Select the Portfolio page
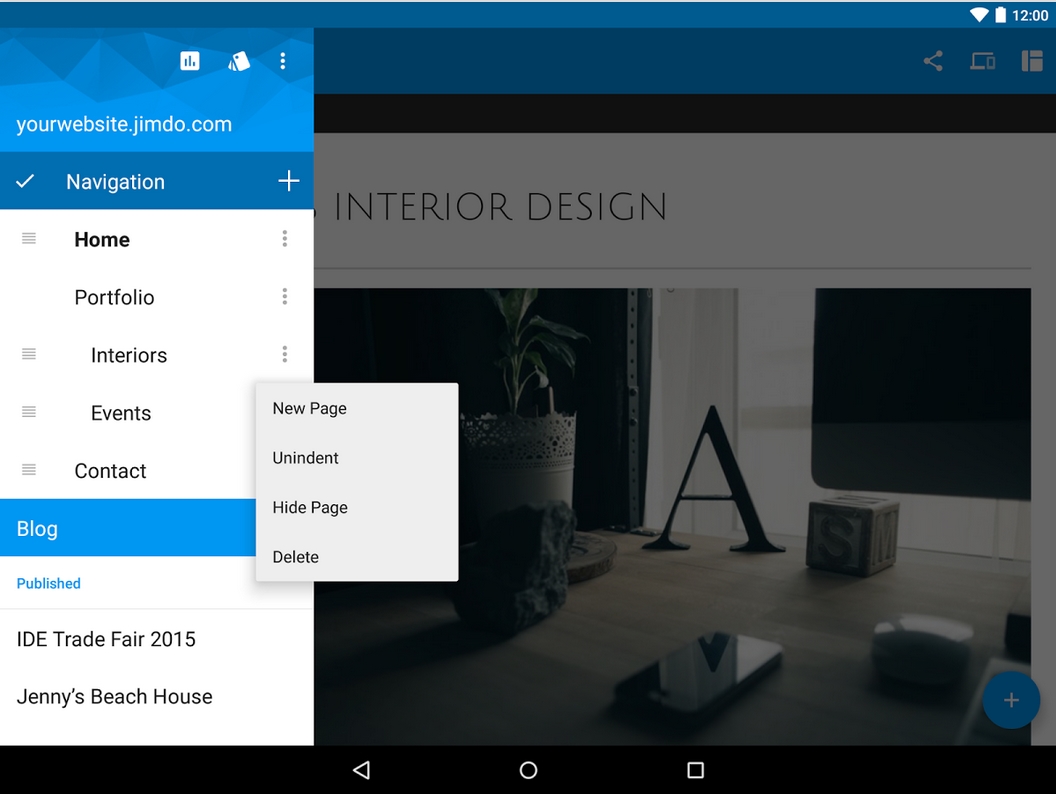 click(x=114, y=297)
